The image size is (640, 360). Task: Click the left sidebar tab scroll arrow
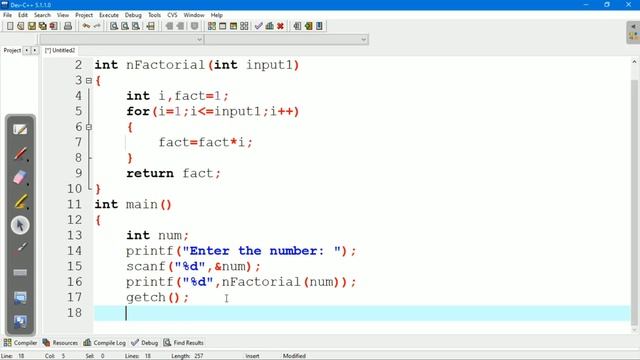(27, 50)
